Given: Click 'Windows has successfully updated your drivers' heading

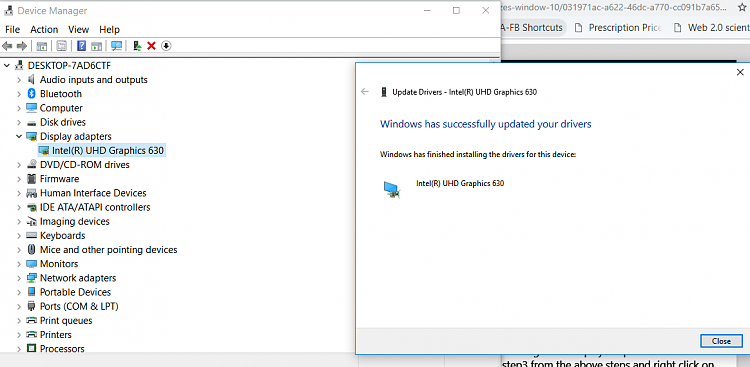Looking at the screenshot, I should pyautogui.click(x=485, y=124).
